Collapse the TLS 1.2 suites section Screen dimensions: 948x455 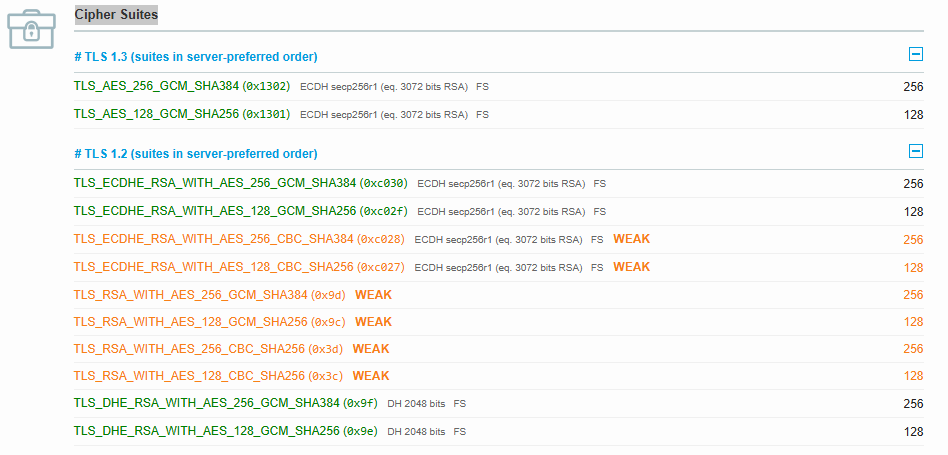pos(916,151)
